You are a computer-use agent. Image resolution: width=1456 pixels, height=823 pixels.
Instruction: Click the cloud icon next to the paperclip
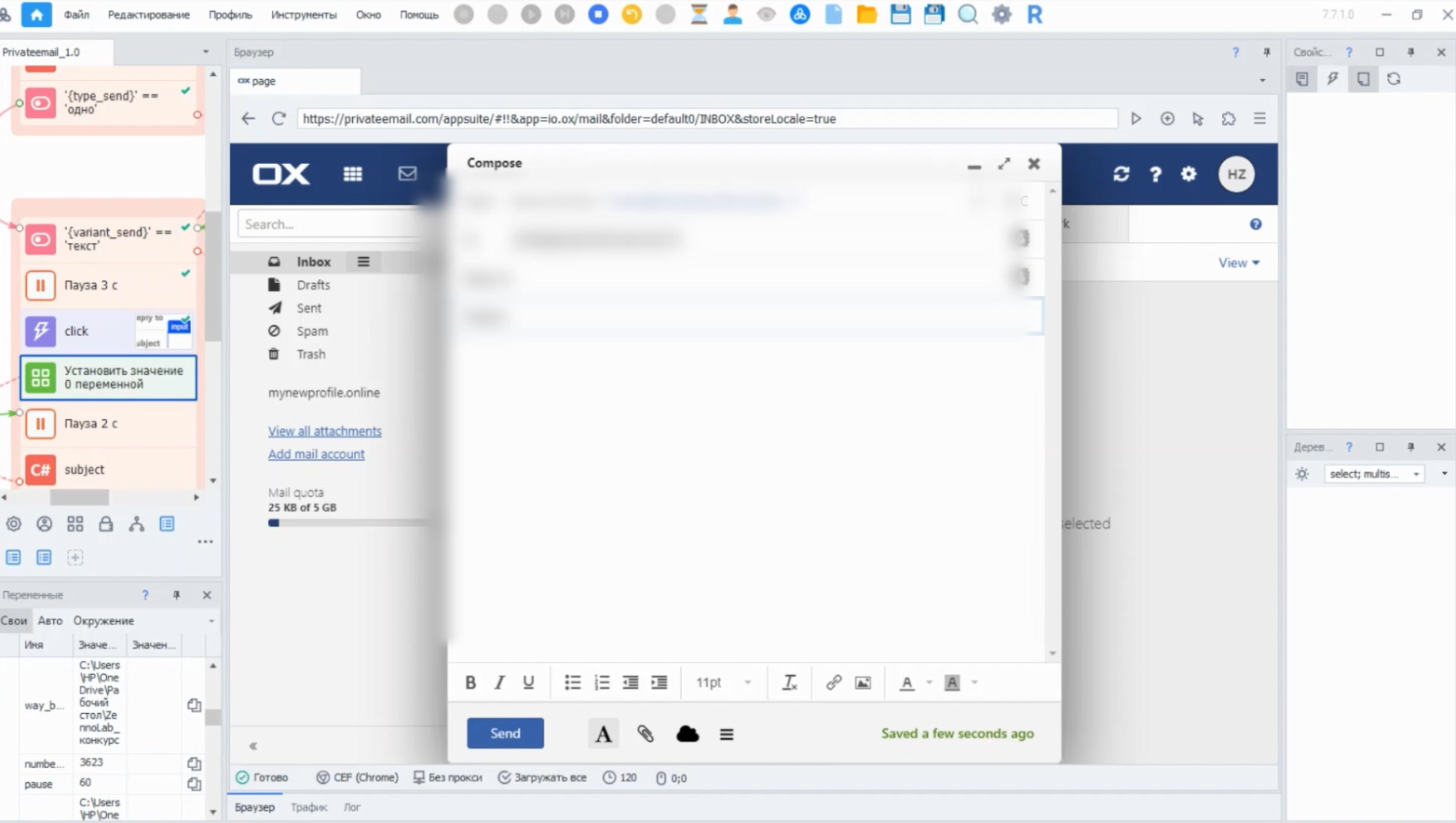(x=687, y=734)
